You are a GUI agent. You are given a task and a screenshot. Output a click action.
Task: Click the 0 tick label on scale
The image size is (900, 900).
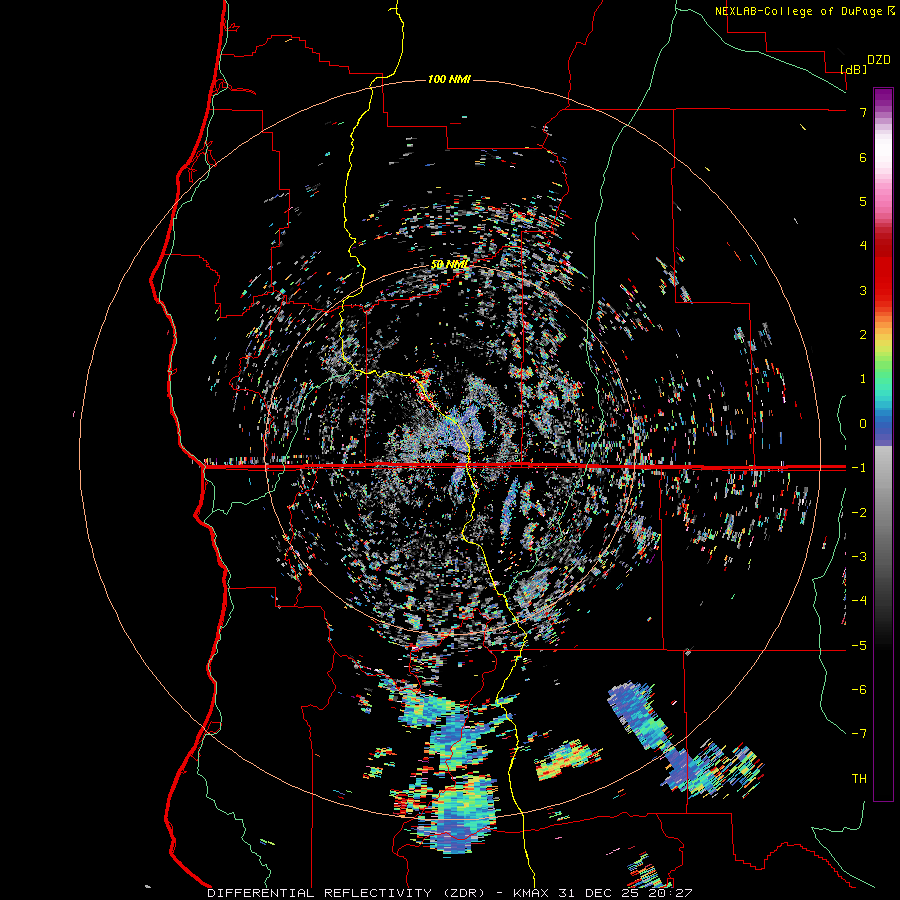pyautogui.click(x=863, y=424)
